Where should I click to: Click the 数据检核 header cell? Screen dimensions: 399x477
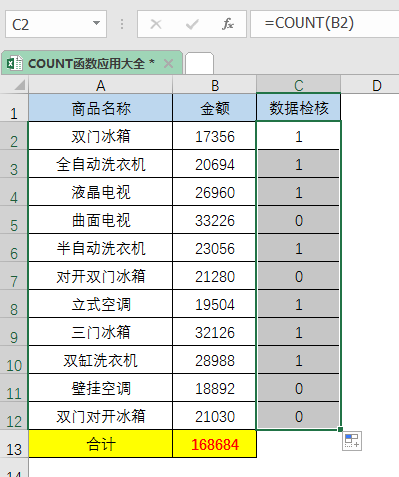click(x=299, y=108)
